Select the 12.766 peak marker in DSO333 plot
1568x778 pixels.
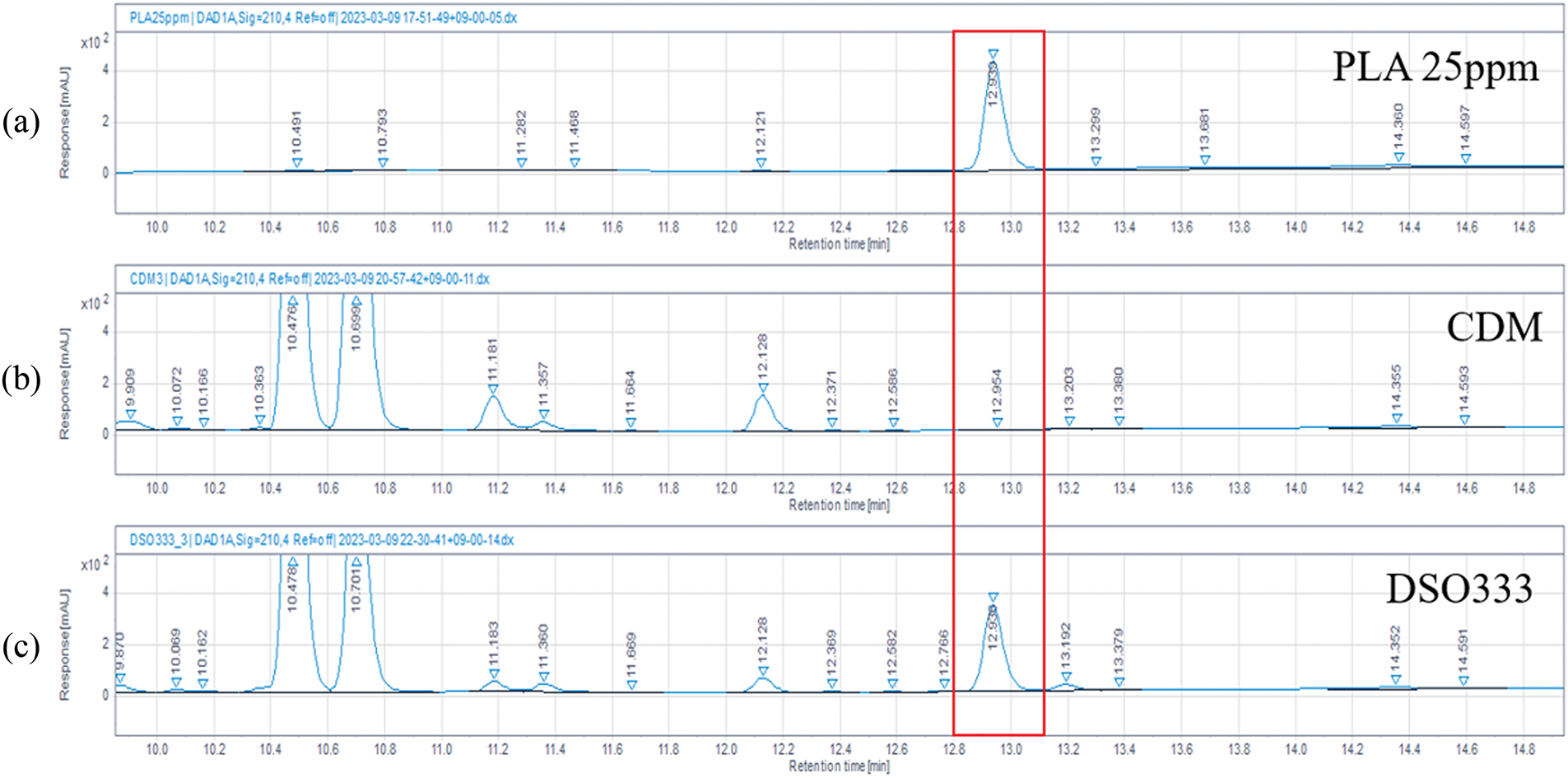[944, 683]
